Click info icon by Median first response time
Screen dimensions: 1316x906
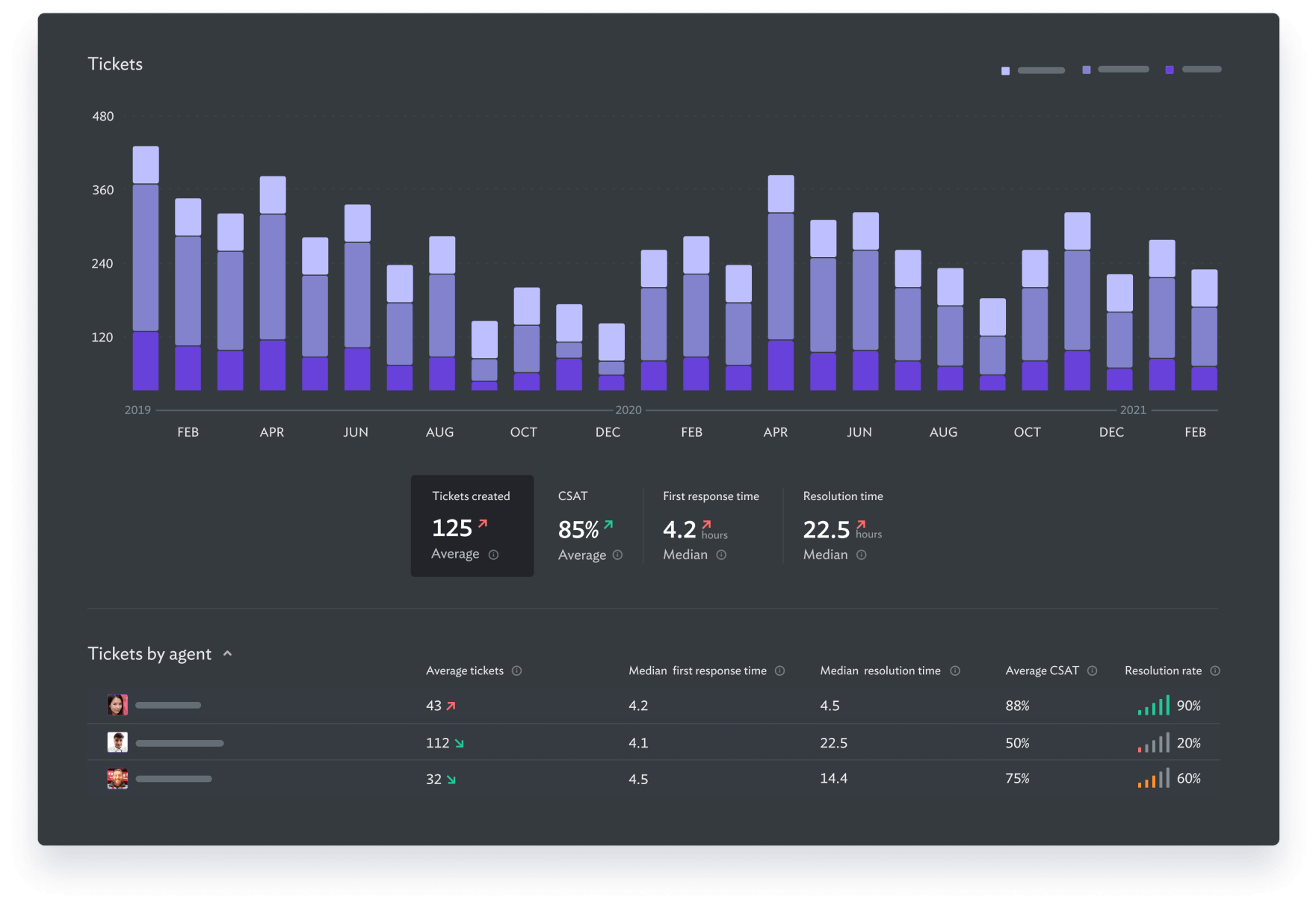tap(779, 671)
